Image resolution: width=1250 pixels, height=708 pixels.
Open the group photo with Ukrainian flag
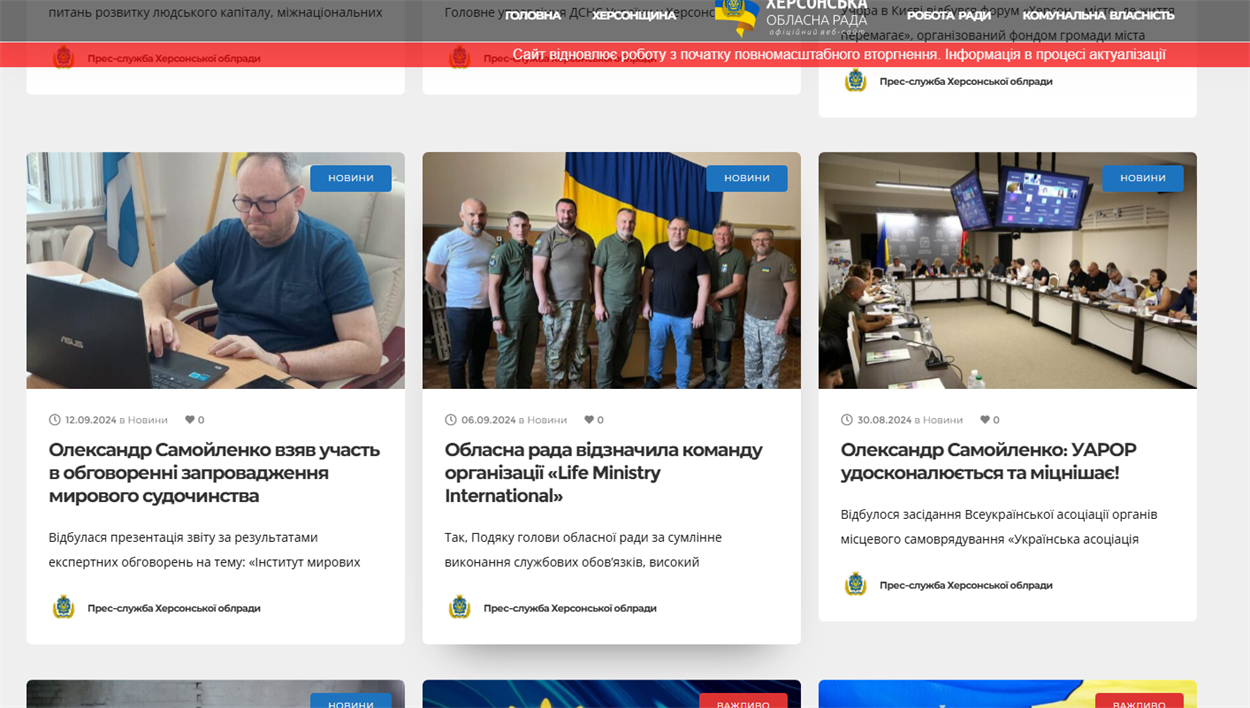[612, 270]
